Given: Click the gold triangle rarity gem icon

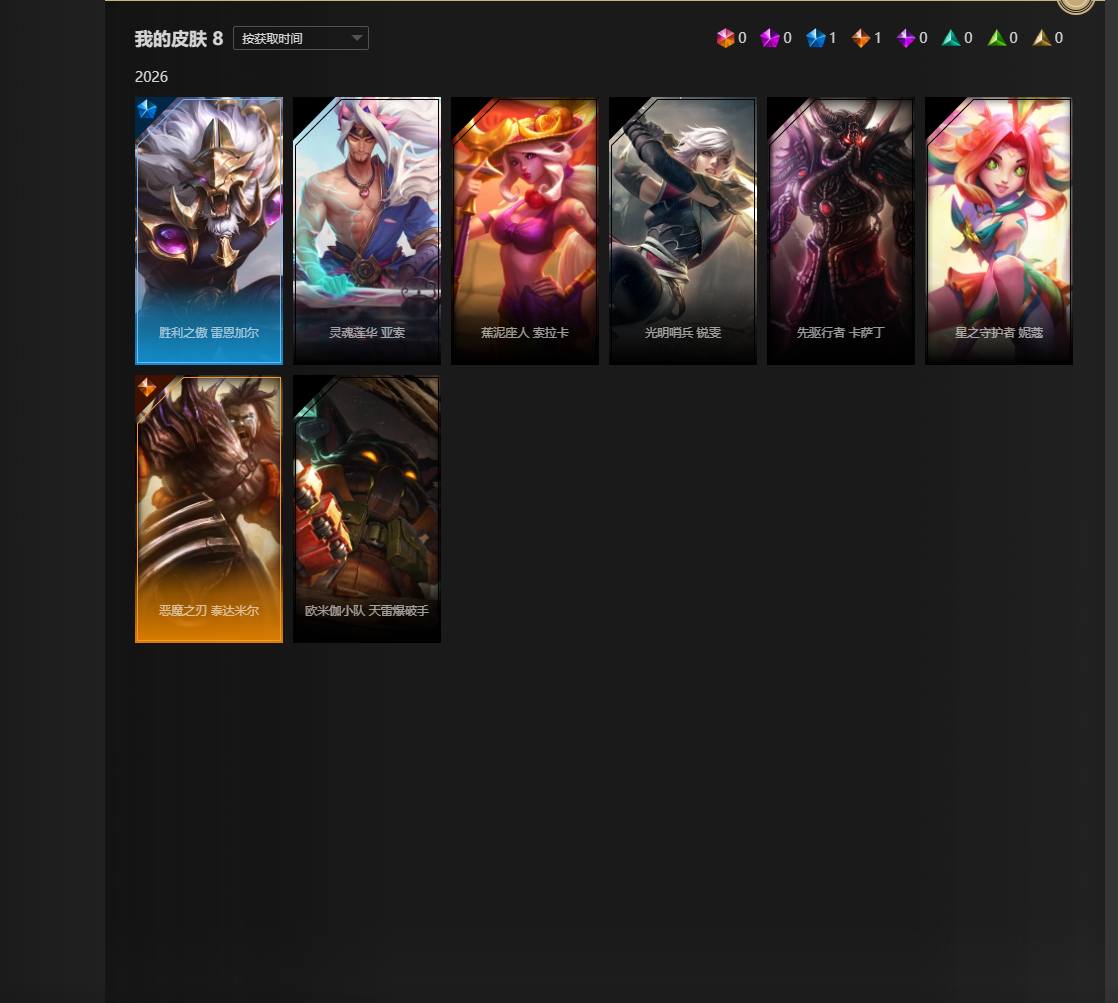Looking at the screenshot, I should tap(1042, 38).
